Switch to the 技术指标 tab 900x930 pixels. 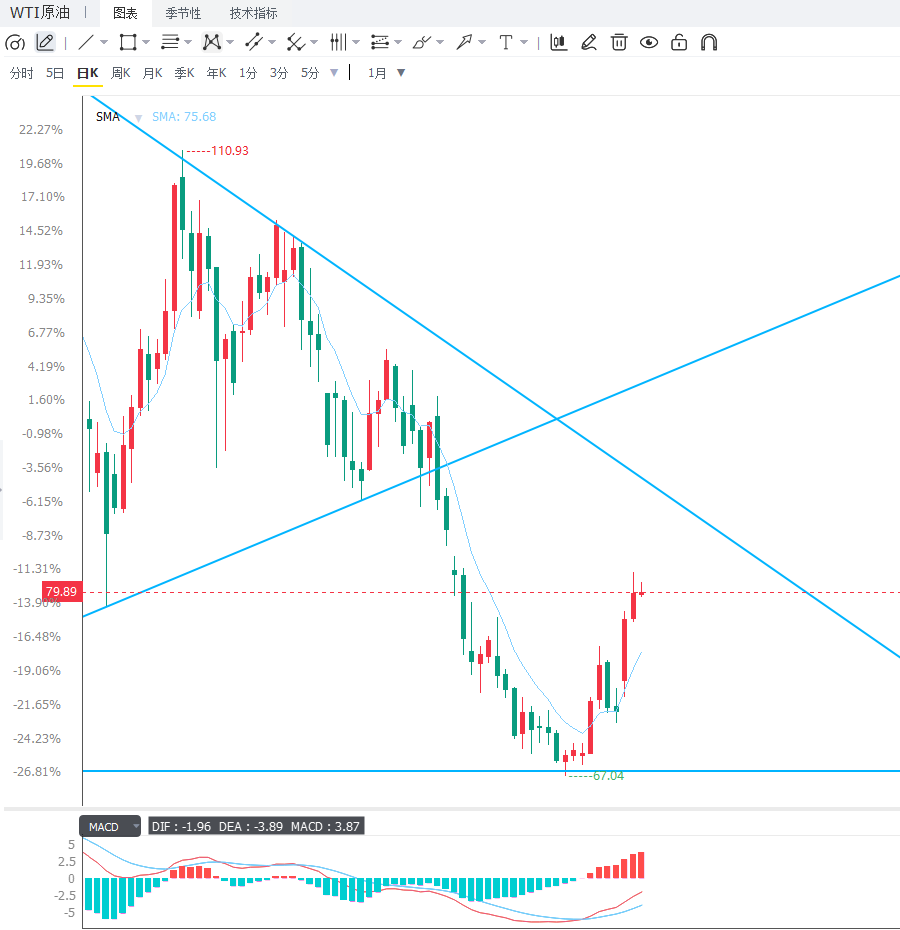coord(253,13)
